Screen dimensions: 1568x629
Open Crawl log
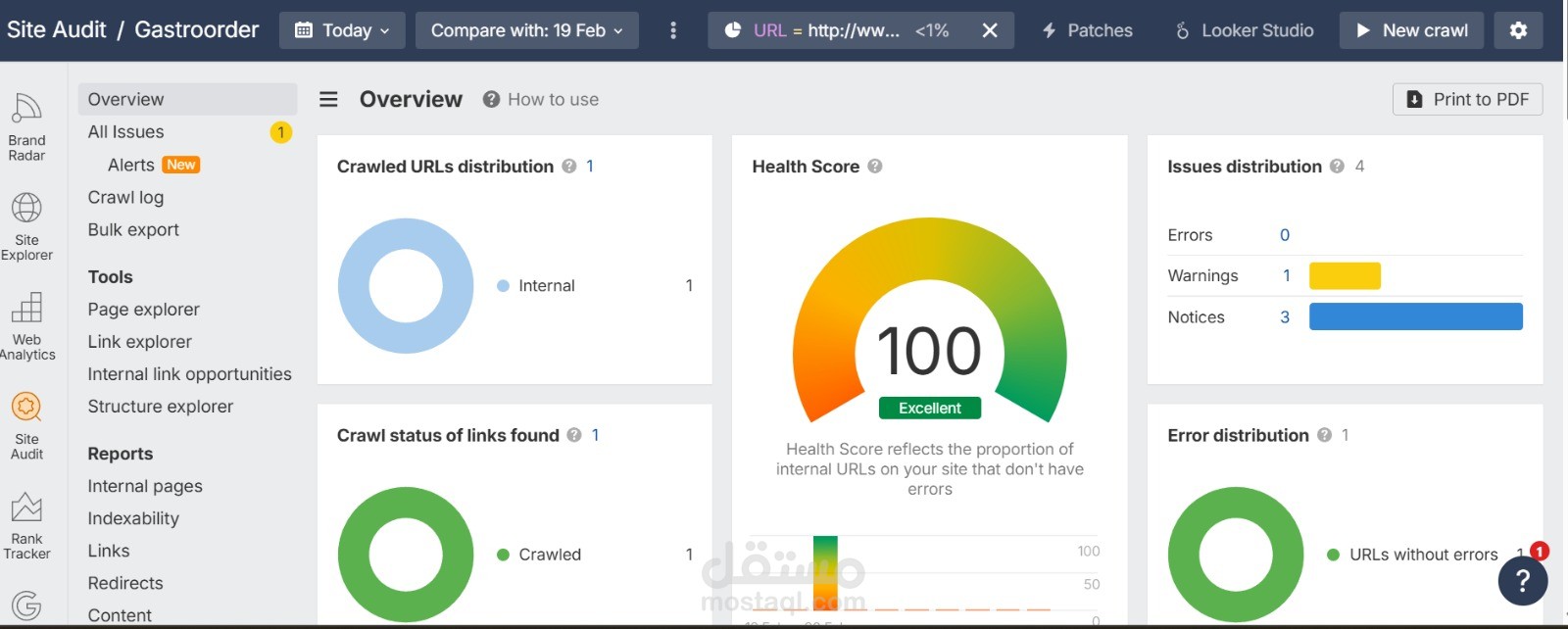(x=125, y=197)
